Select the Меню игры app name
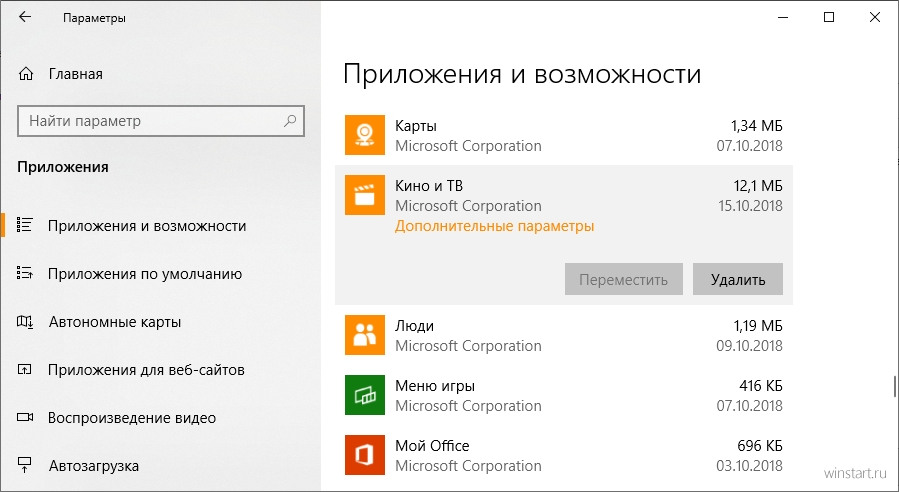The height and width of the screenshot is (492, 899). tap(435, 386)
